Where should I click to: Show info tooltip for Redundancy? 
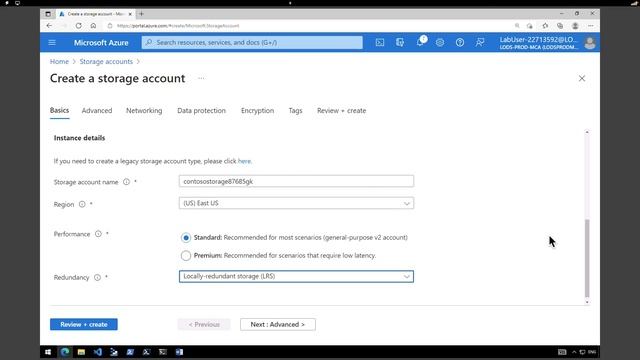point(97,278)
